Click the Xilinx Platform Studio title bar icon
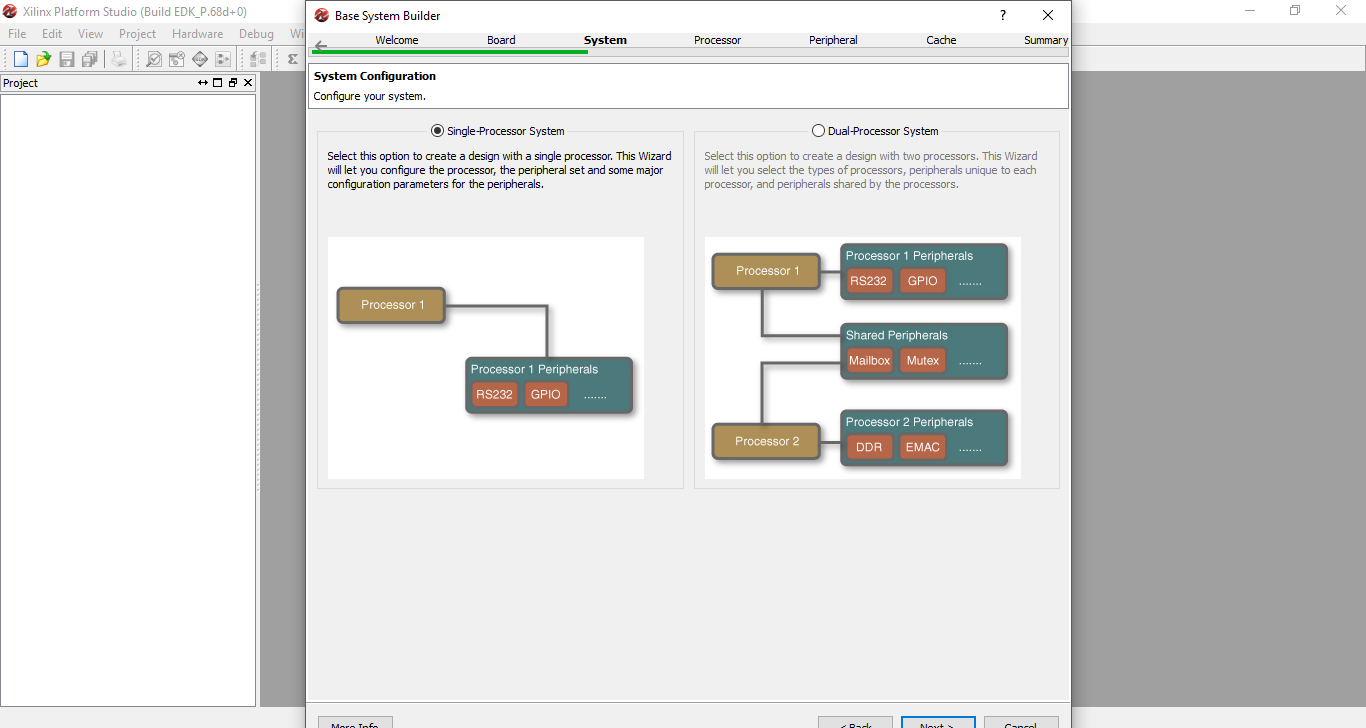The image size is (1366, 728). (x=10, y=11)
